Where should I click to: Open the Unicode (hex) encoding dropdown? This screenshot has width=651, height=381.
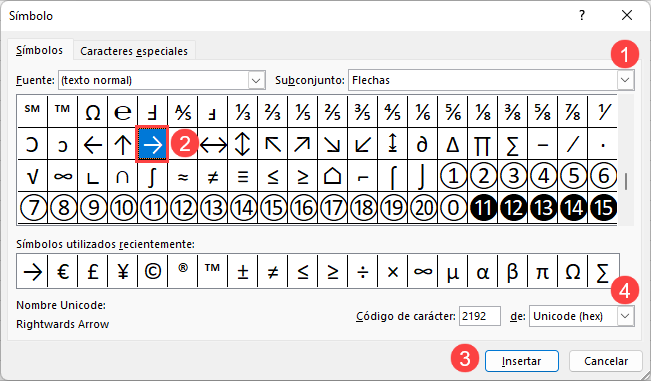pyautogui.click(x=625, y=316)
